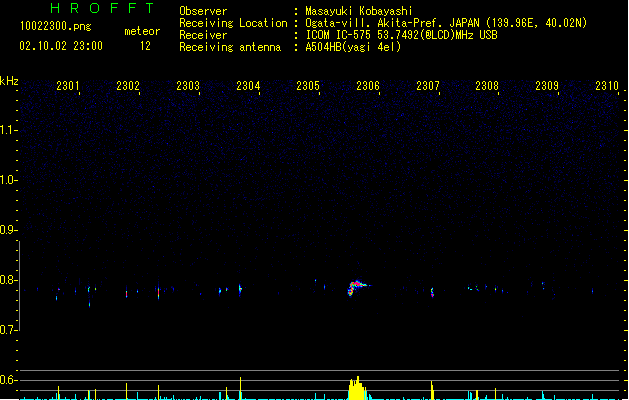Select the 2306 time marker
Screen dimensions: 629x400
pyautogui.click(x=368, y=85)
